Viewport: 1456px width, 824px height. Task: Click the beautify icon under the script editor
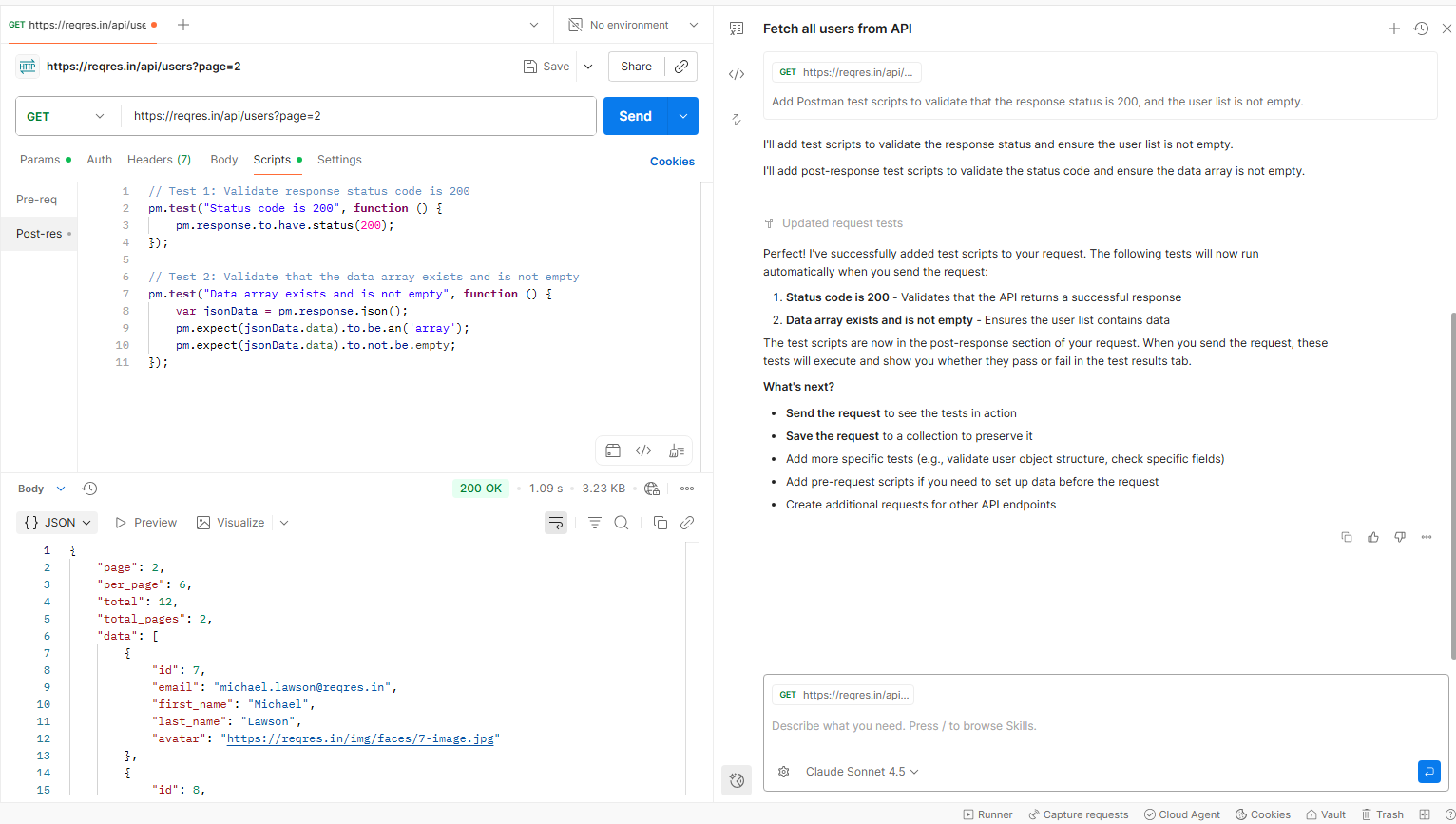click(x=676, y=450)
